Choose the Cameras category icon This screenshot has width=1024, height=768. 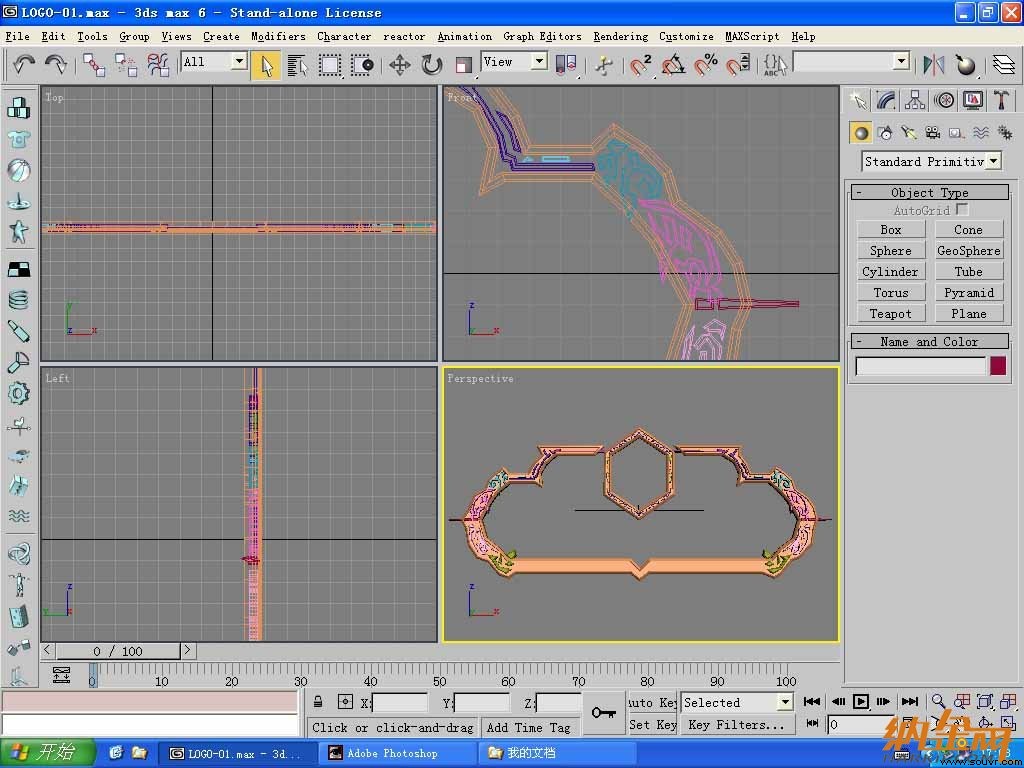tap(933, 133)
